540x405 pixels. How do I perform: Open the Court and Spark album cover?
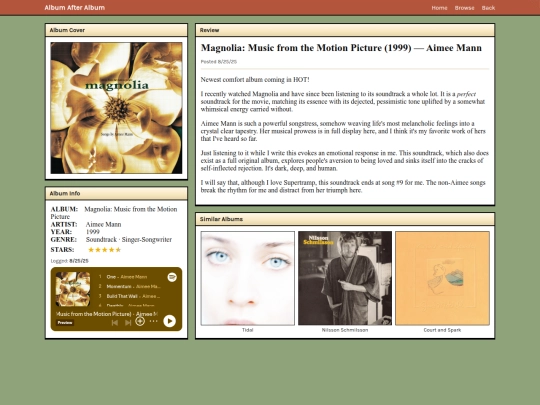point(442,278)
